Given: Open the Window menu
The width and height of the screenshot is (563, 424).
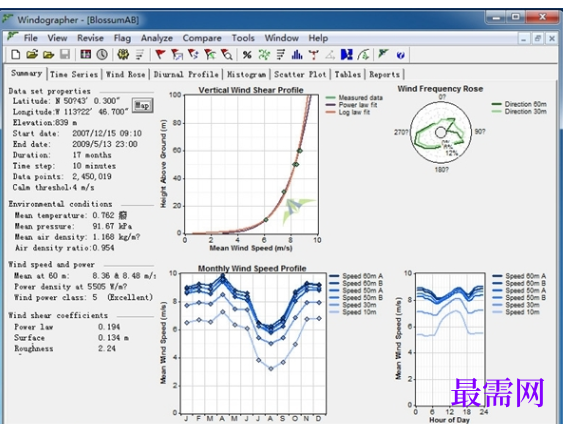Looking at the screenshot, I should point(282,38).
